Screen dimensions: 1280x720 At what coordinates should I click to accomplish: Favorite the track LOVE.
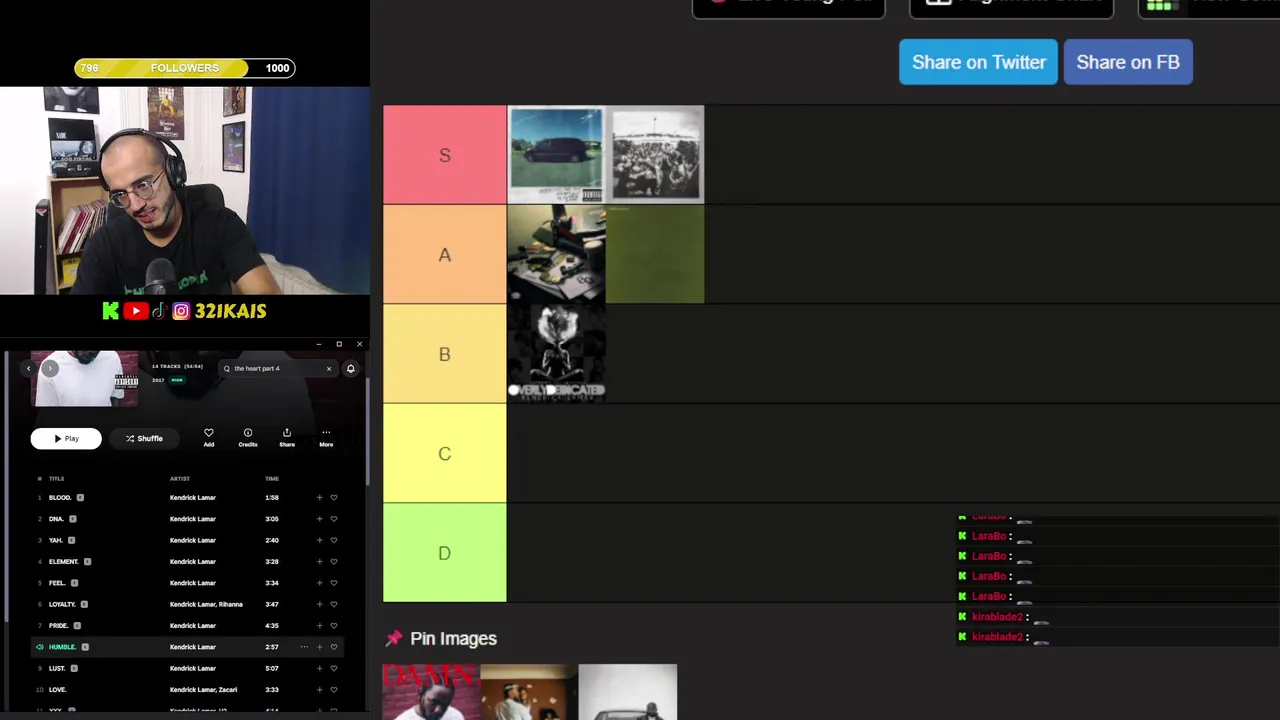(x=334, y=690)
